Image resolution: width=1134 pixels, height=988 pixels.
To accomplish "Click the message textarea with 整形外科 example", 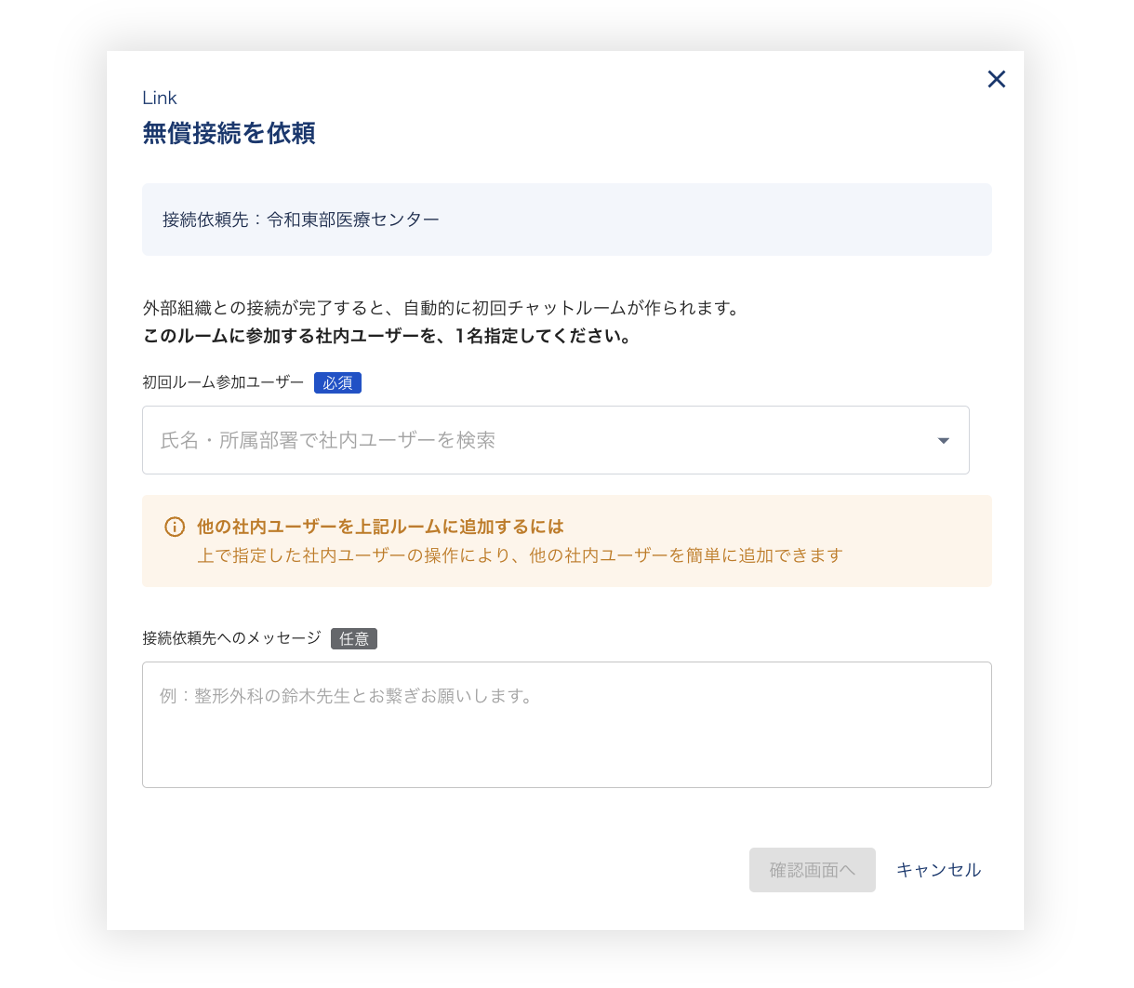I will 566,724.
